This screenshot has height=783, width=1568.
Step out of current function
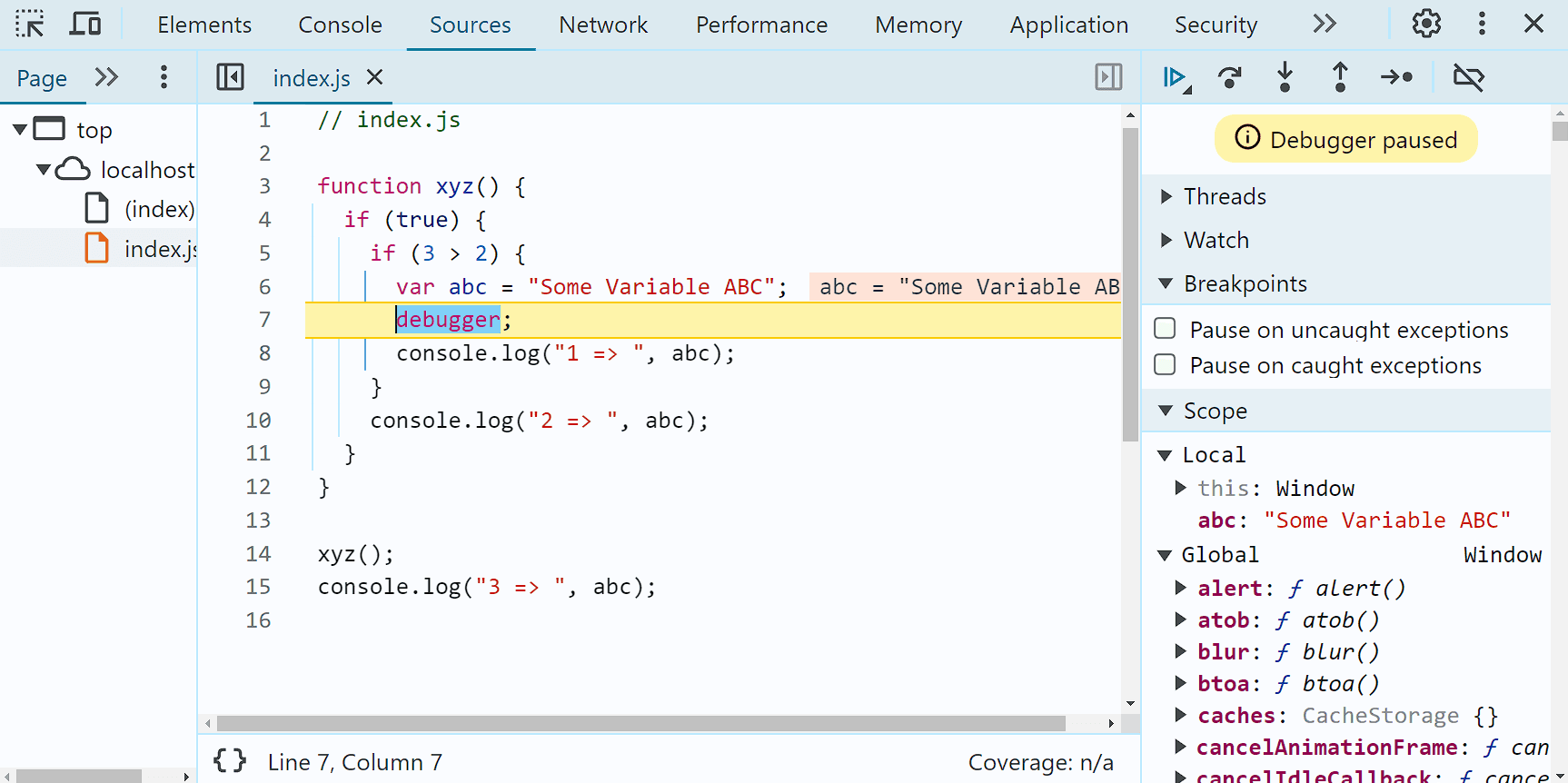[1340, 77]
